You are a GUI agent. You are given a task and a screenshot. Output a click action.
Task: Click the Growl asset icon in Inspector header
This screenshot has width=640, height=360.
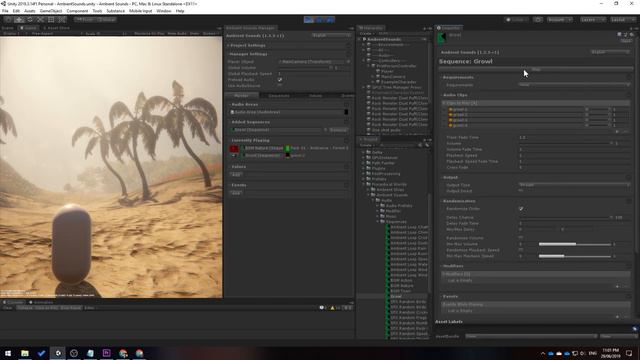(x=442, y=38)
